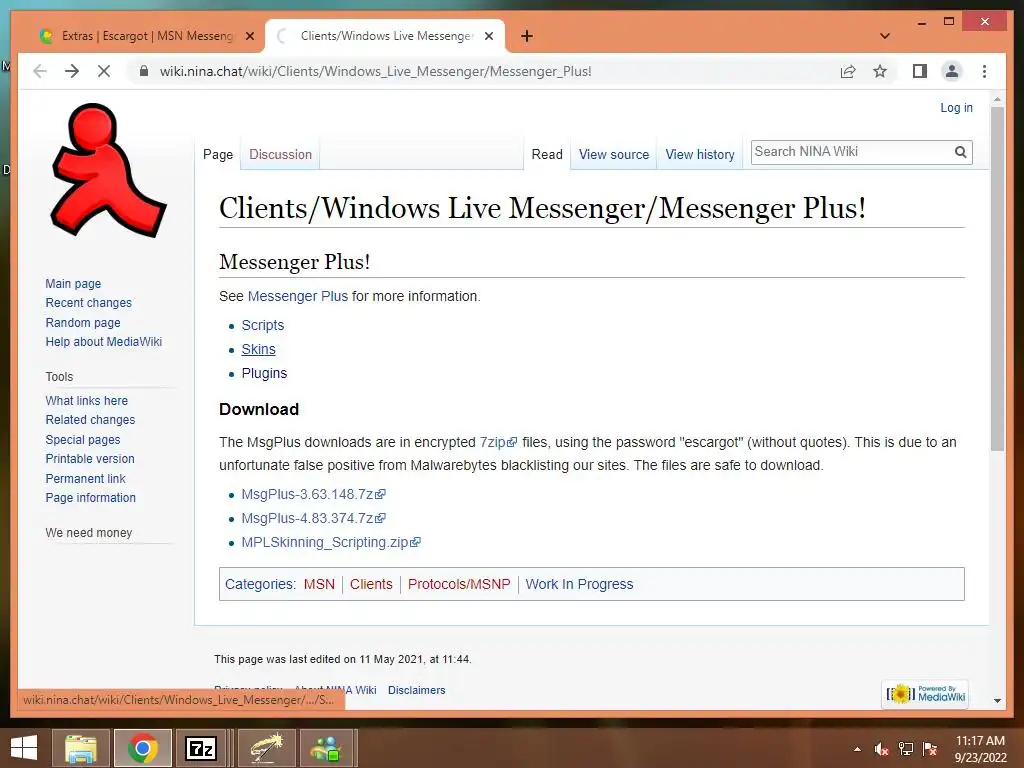Submit search with magnifier icon
Viewport: 1024px width, 768px height.
(x=960, y=152)
